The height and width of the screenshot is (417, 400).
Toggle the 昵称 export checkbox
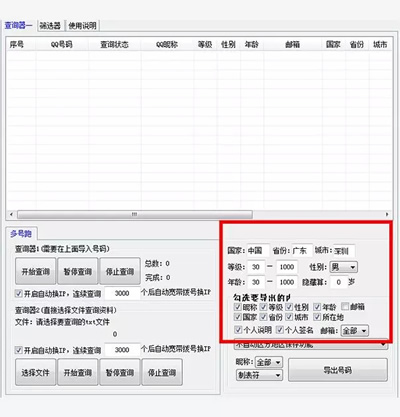pos(238,307)
